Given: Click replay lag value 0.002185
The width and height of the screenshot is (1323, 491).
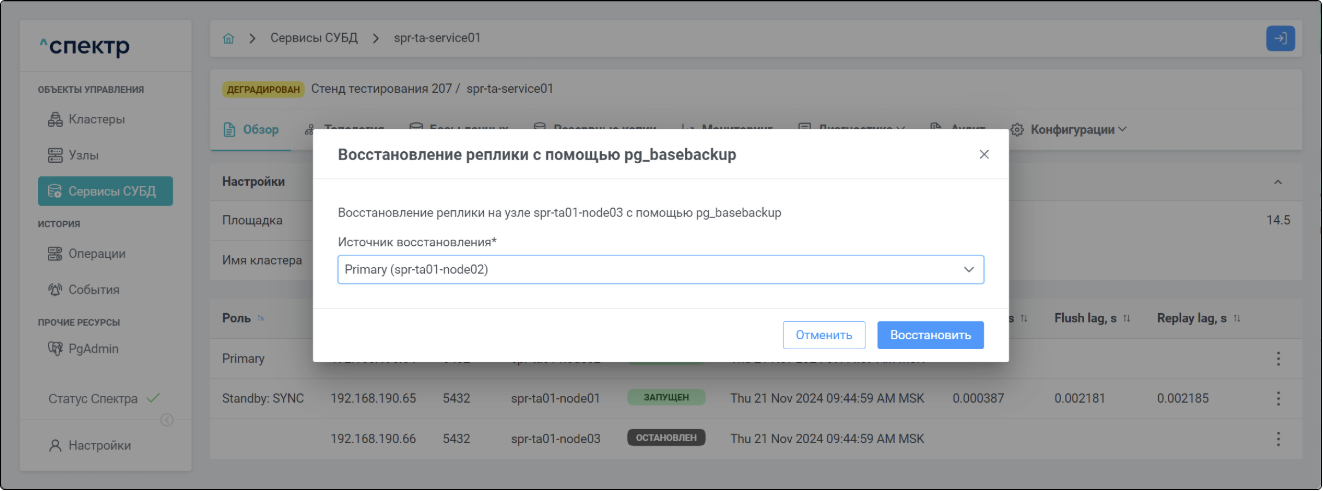Looking at the screenshot, I should click(1183, 398).
